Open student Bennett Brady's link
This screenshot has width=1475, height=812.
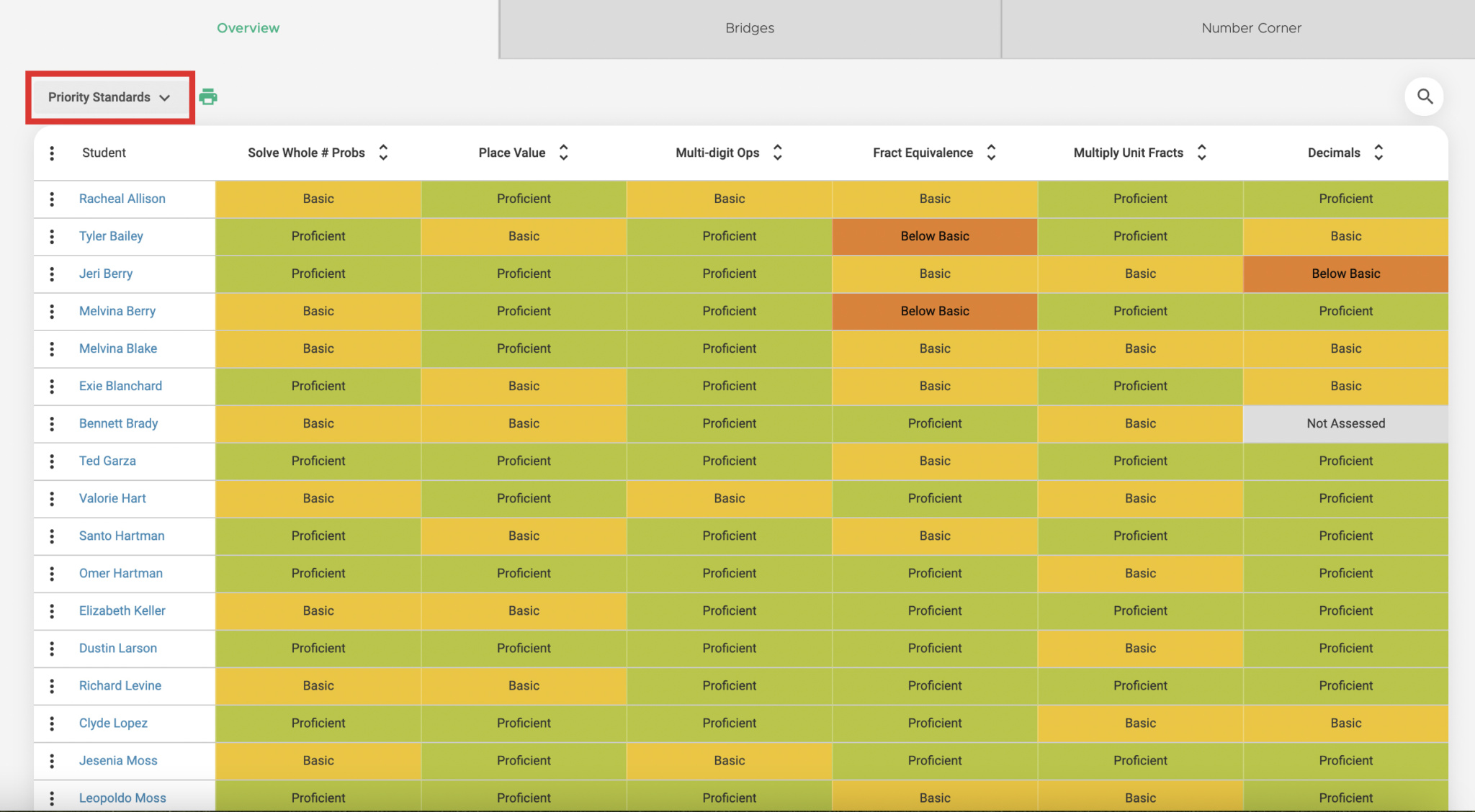[x=118, y=423]
